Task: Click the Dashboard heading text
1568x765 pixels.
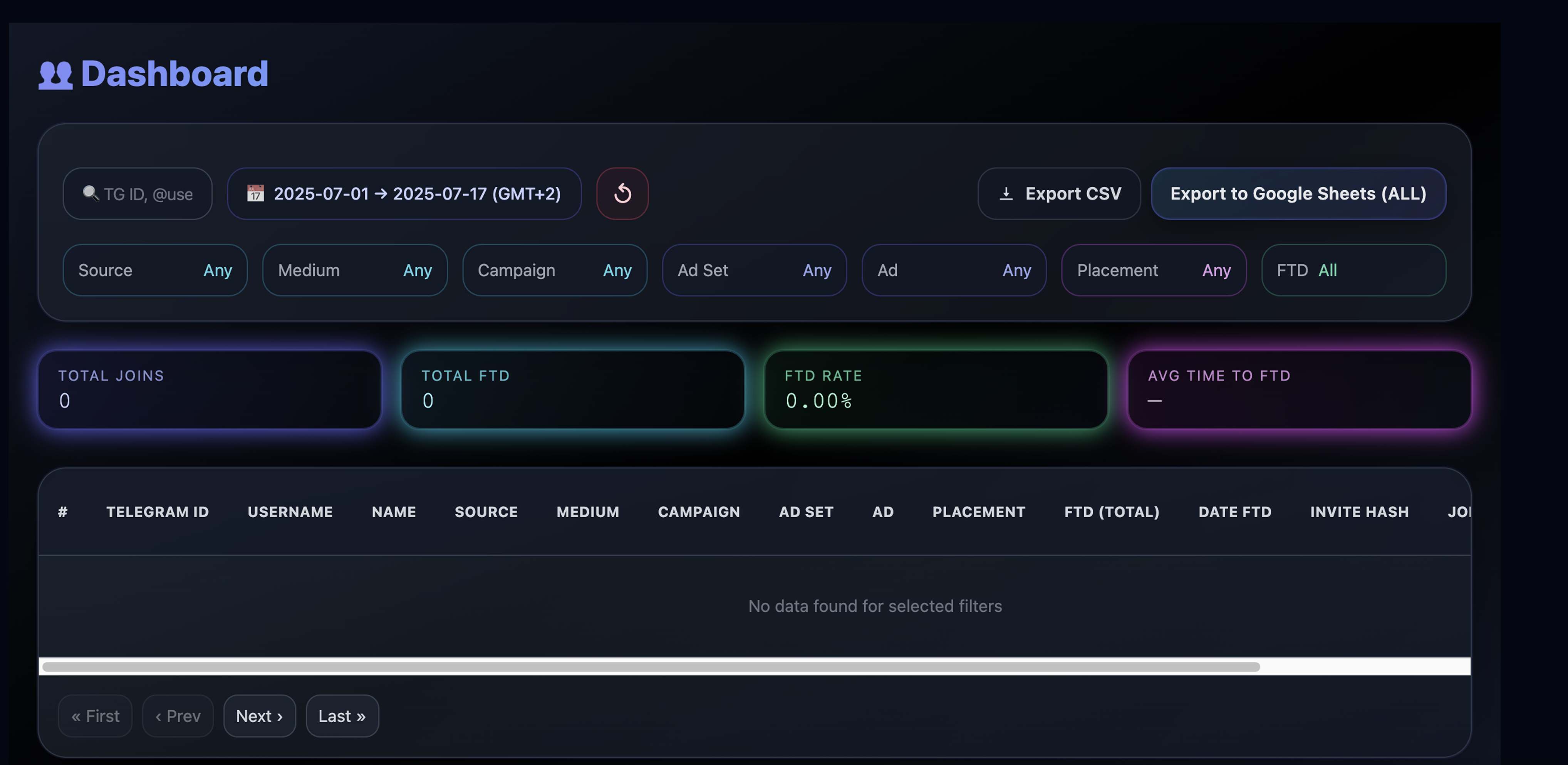Action: click(x=175, y=74)
